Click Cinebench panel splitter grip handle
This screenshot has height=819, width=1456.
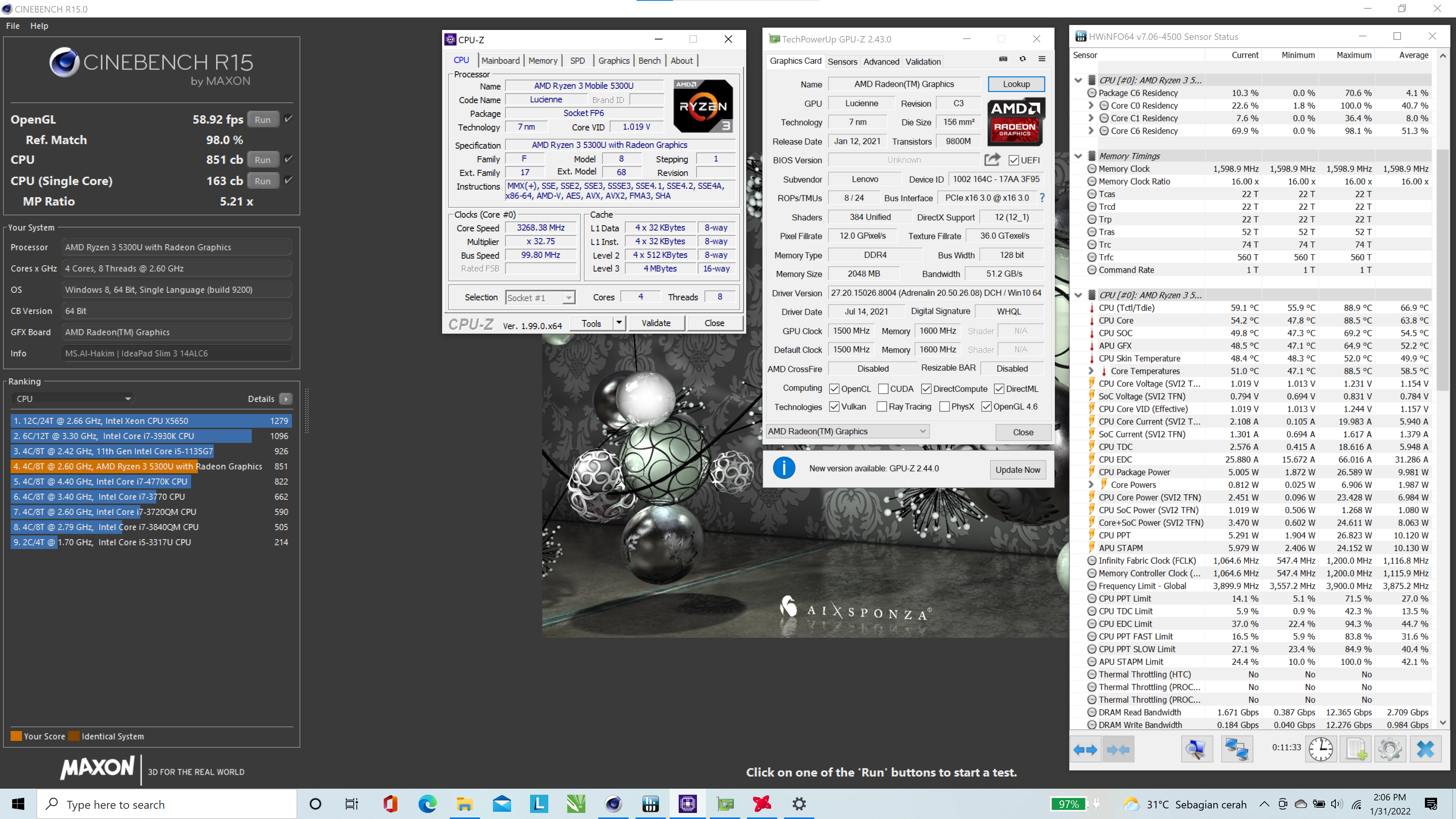pos(307,410)
